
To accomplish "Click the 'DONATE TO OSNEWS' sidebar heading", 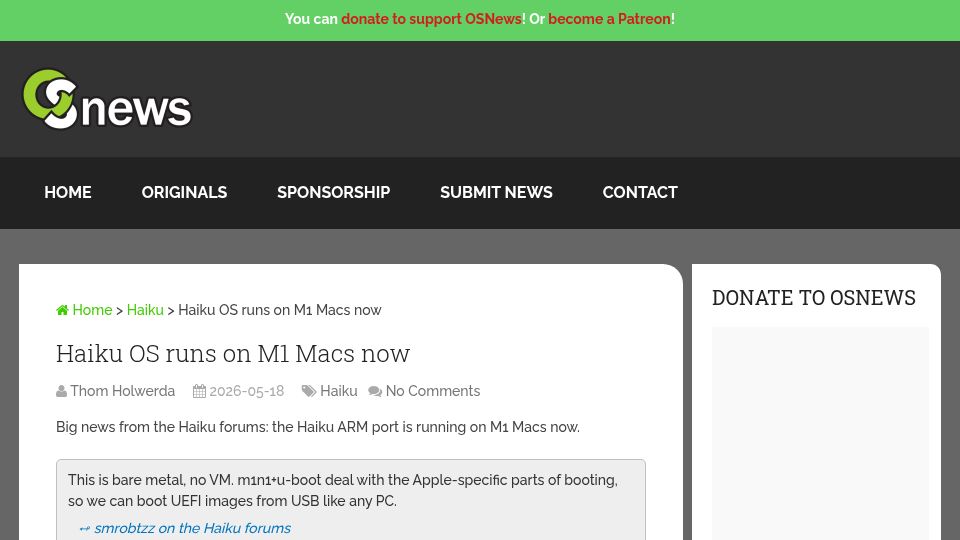I will [x=814, y=298].
